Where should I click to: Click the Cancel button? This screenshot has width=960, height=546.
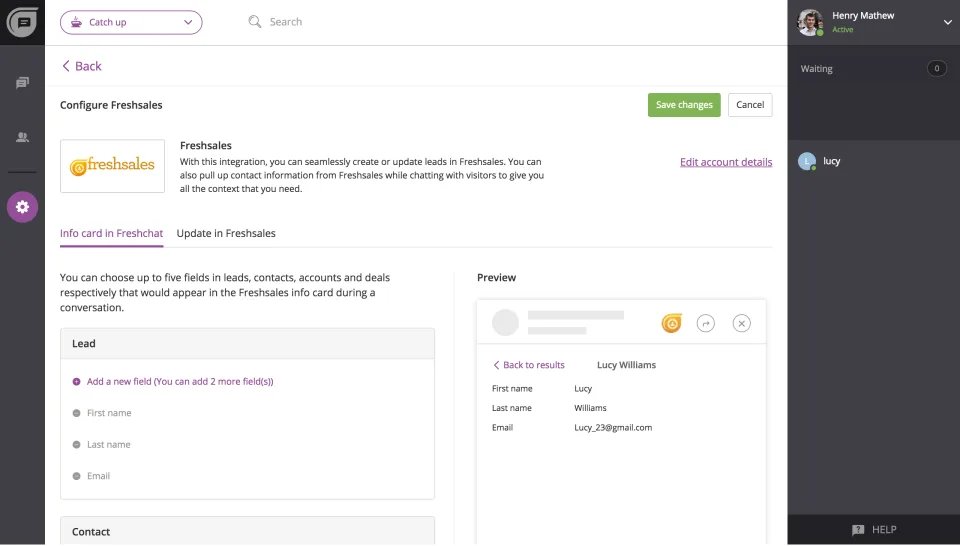pos(750,105)
